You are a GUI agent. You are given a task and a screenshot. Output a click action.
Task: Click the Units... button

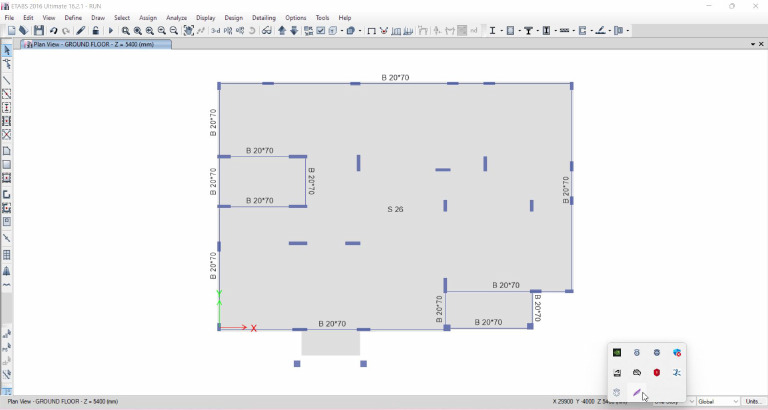[x=753, y=401]
